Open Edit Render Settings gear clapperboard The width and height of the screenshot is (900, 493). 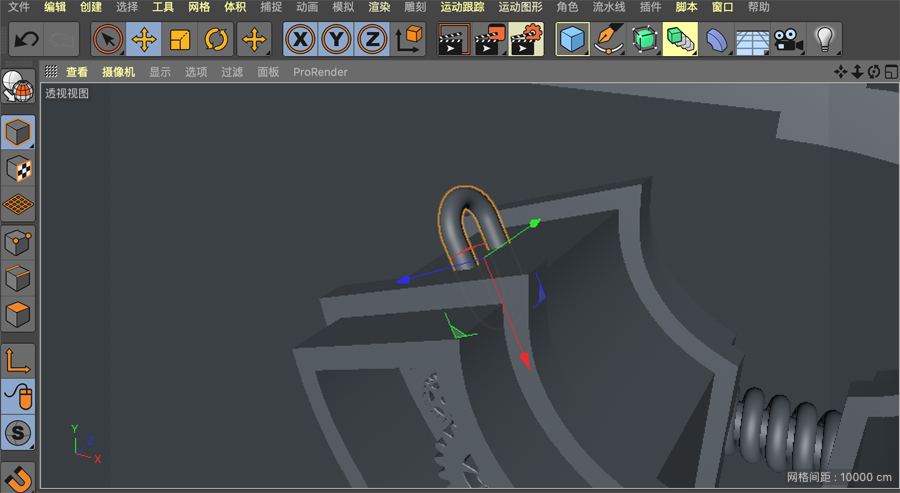tap(526, 40)
